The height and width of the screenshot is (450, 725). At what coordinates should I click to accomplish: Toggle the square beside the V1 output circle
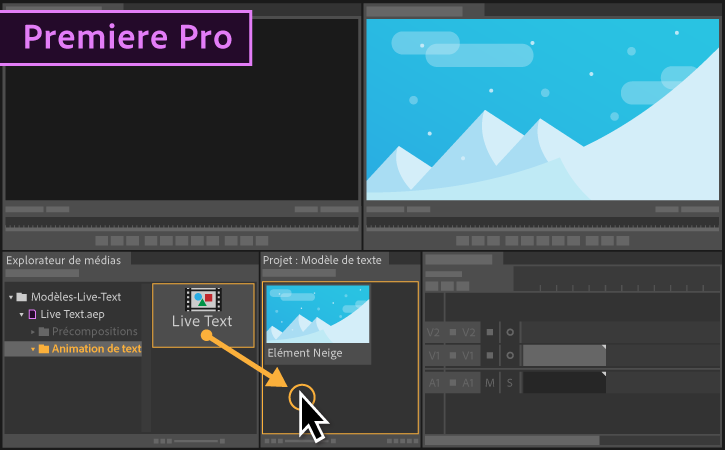tap(490, 355)
